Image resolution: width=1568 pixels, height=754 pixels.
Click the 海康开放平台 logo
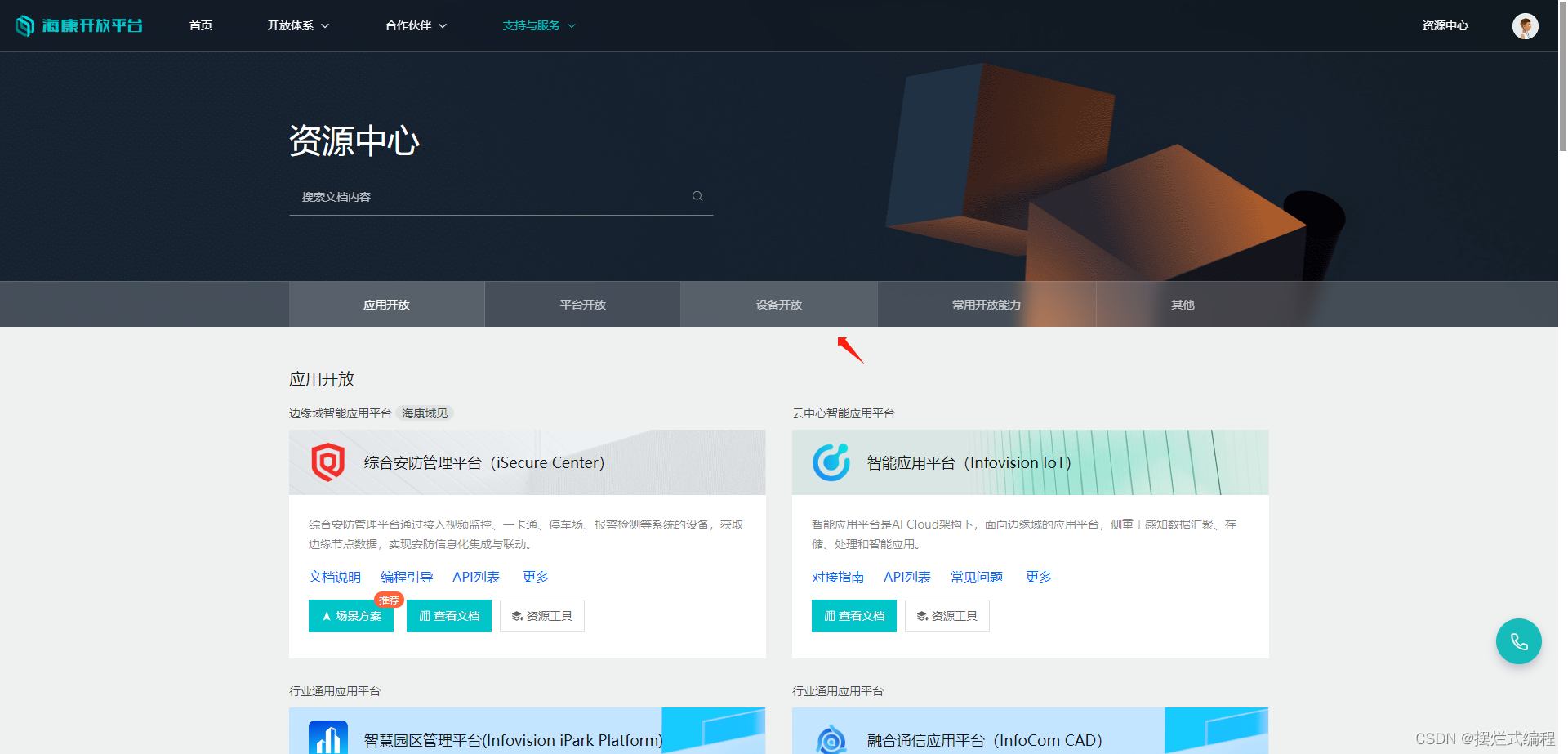(x=79, y=25)
